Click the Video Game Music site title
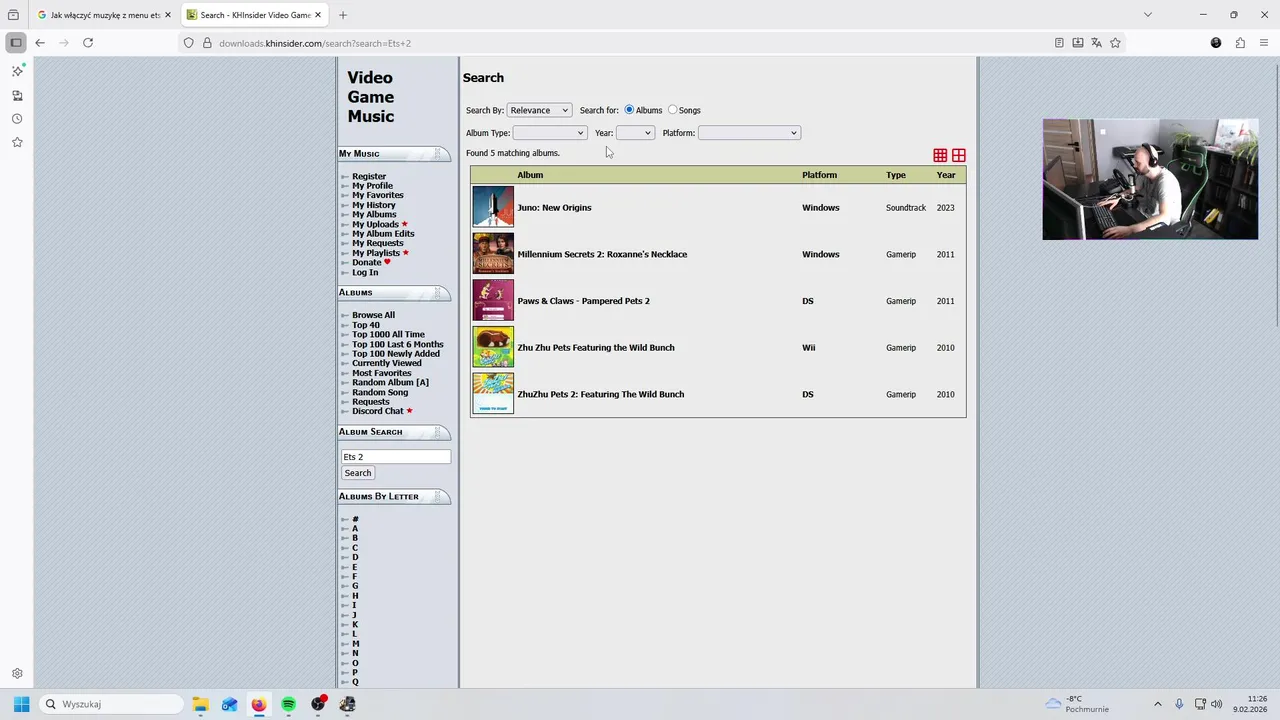 [371, 97]
